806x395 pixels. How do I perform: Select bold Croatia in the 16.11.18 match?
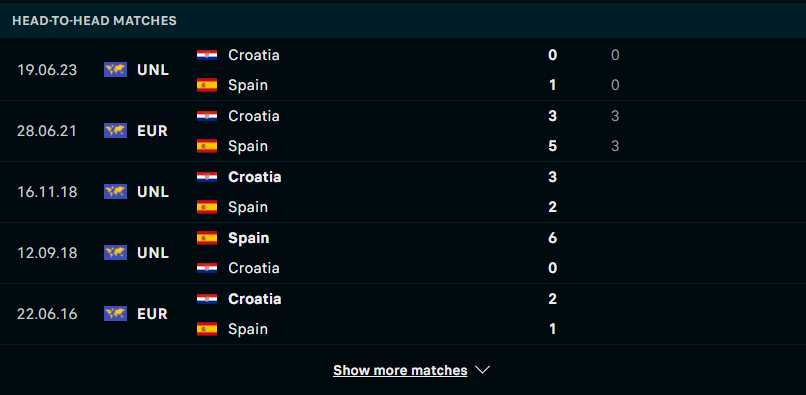(254, 177)
